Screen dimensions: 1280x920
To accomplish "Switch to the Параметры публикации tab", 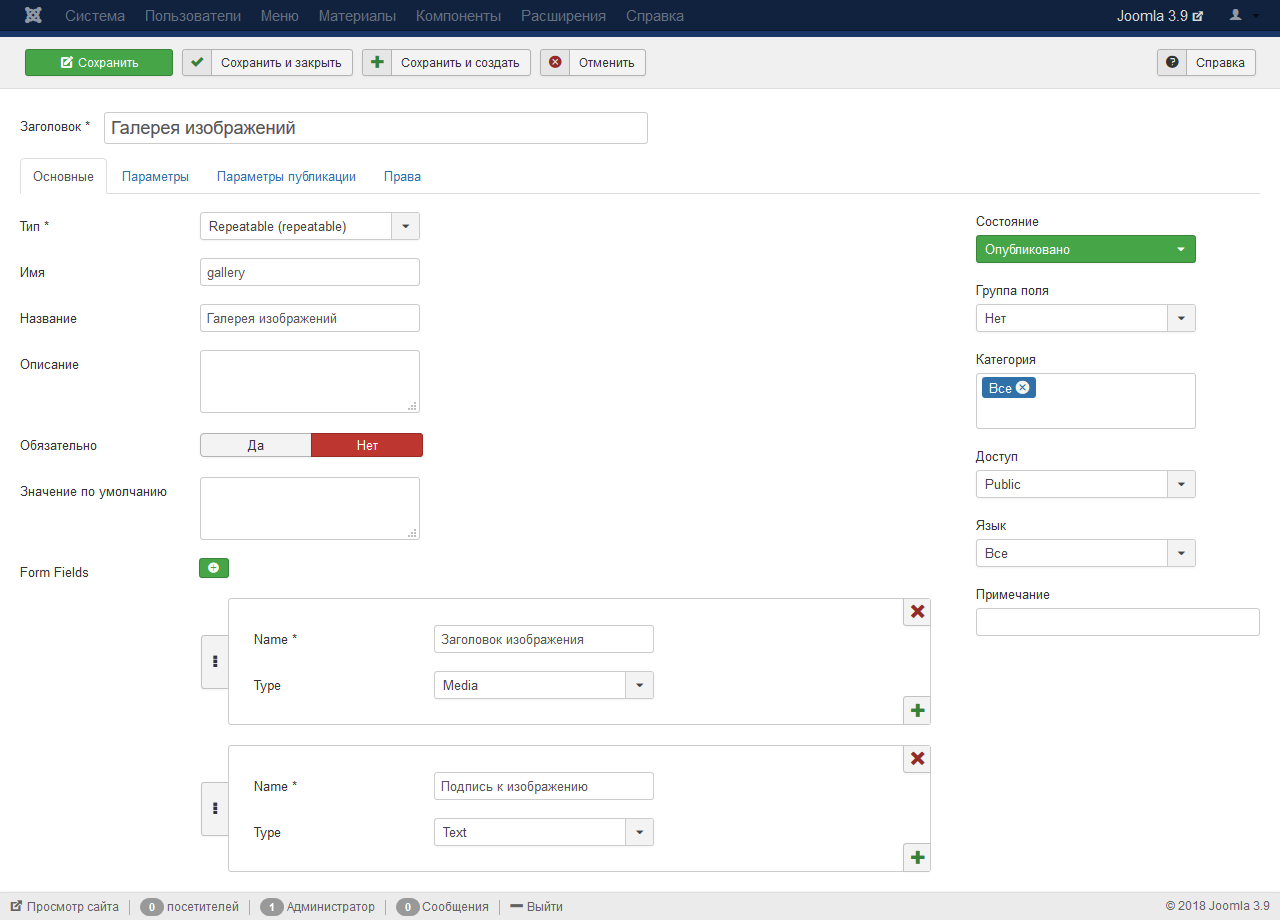I will (286, 176).
